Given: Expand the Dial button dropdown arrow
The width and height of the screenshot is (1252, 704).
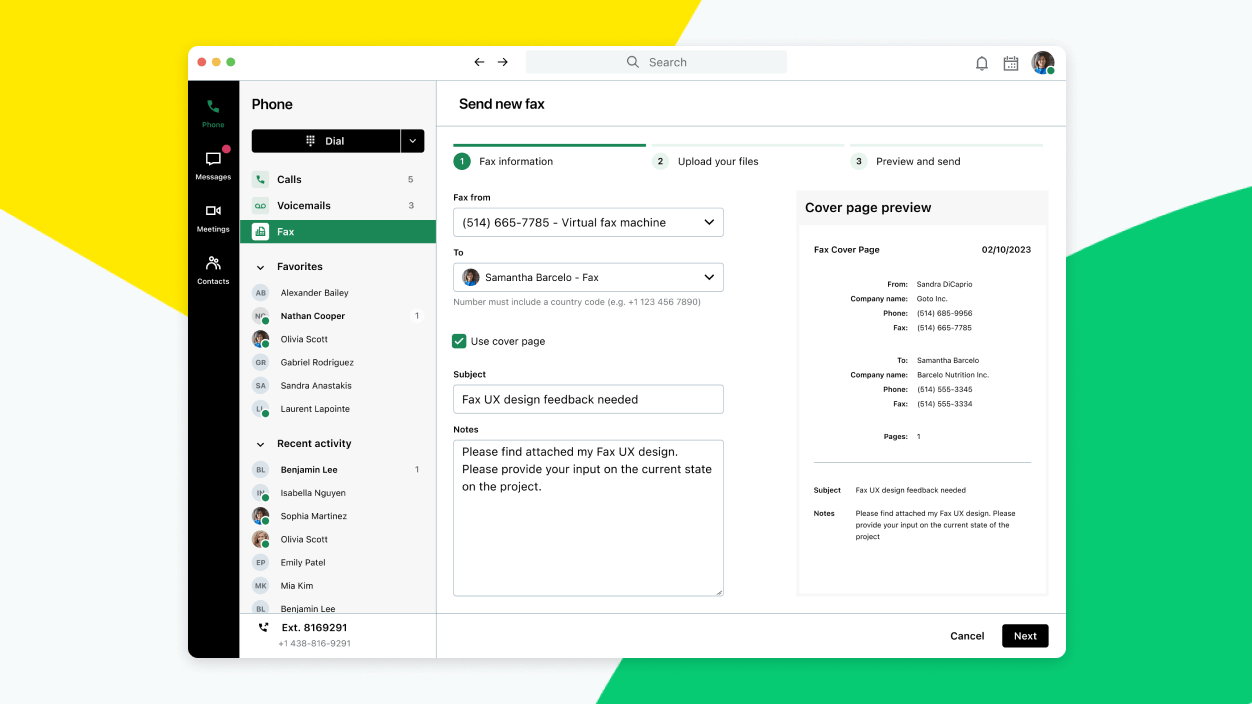Looking at the screenshot, I should point(412,141).
